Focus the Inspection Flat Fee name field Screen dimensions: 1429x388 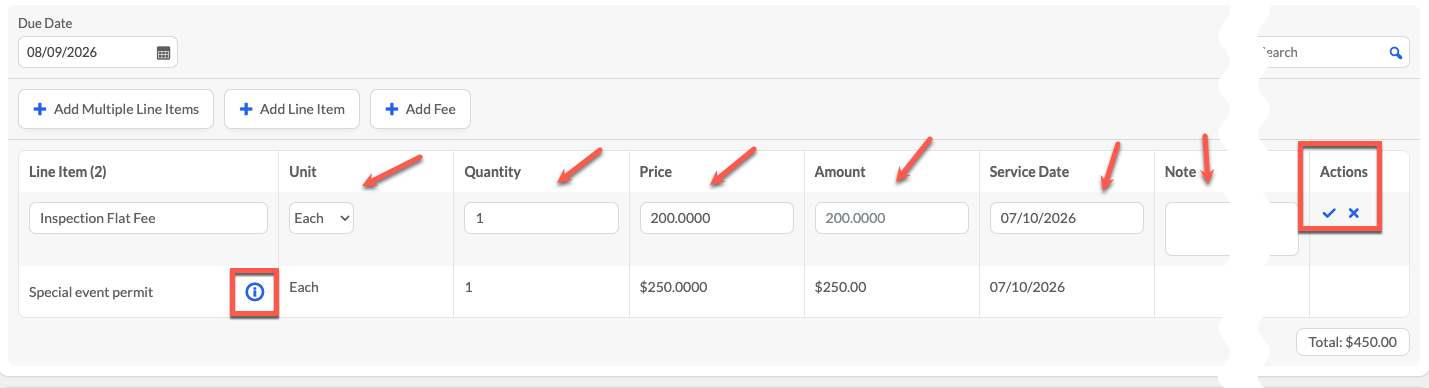(148, 218)
